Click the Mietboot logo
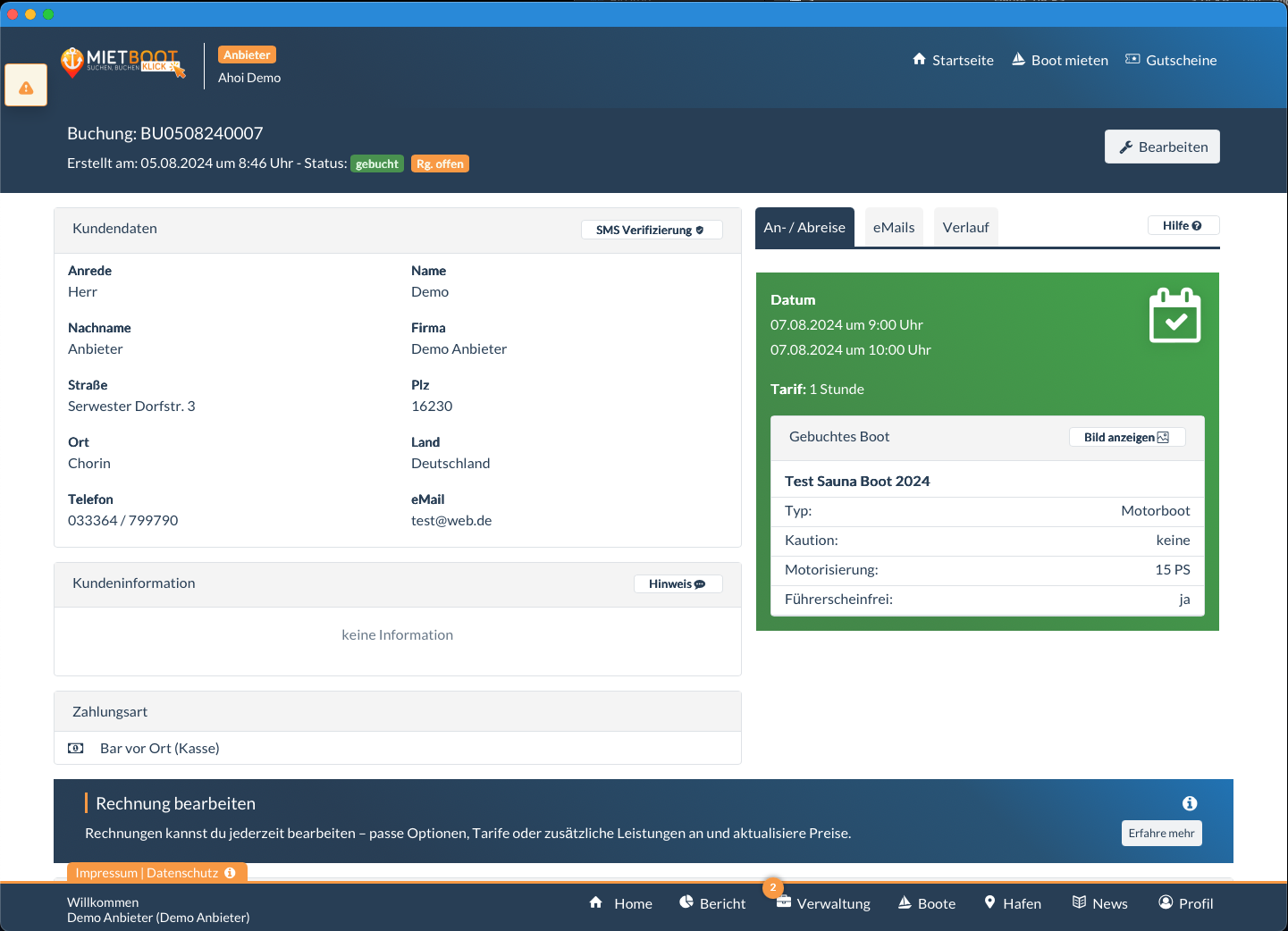1288x931 pixels. pos(123,63)
